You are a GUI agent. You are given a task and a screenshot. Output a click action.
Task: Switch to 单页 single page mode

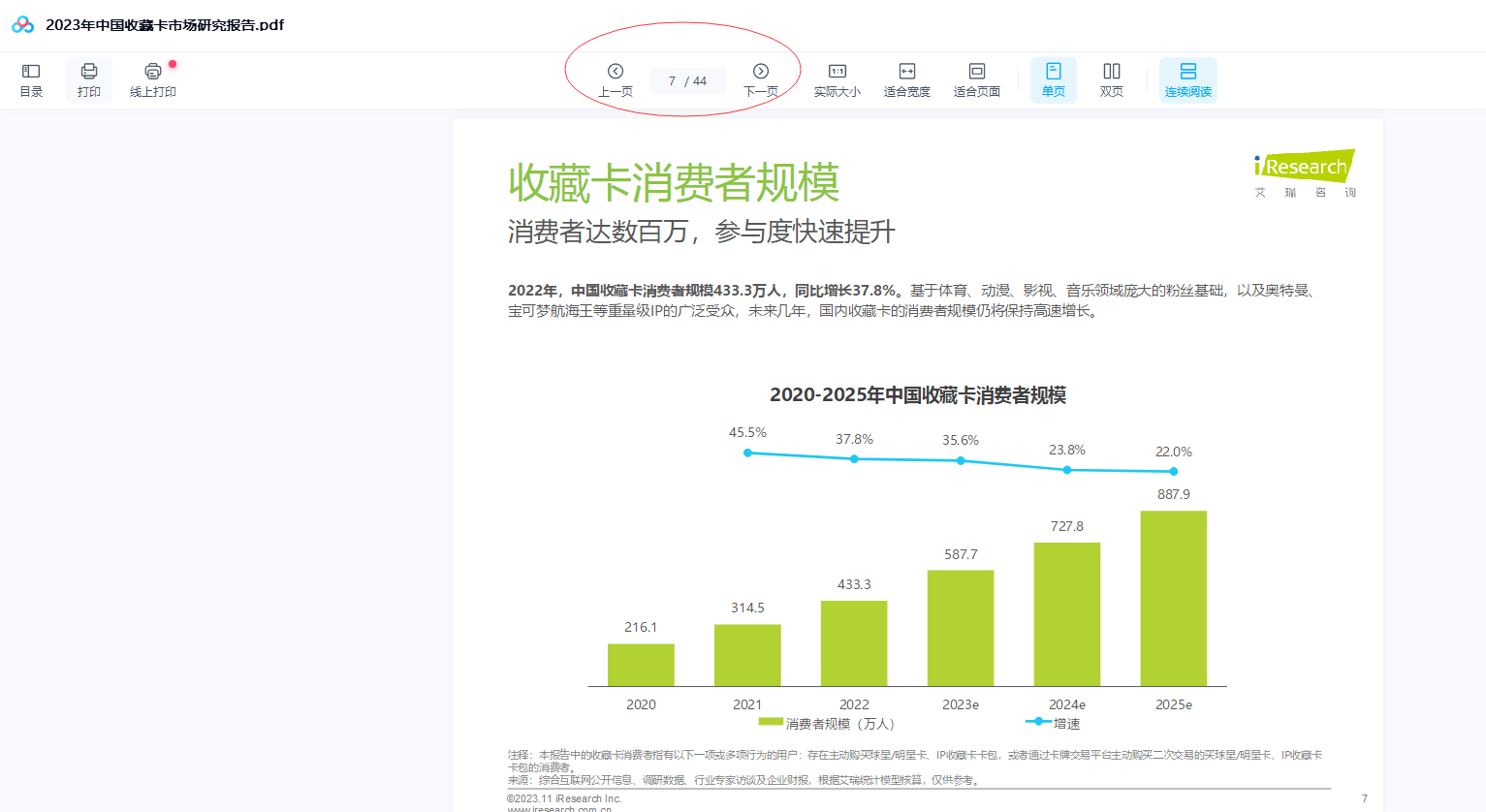pos(1054,79)
